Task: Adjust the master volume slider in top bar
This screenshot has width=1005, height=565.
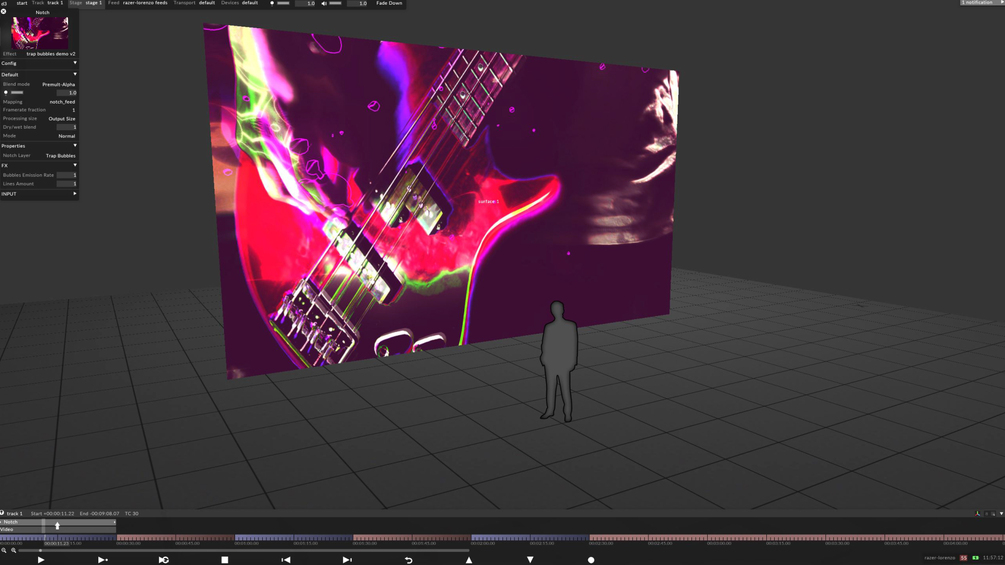Action: pyautogui.click(x=335, y=3)
